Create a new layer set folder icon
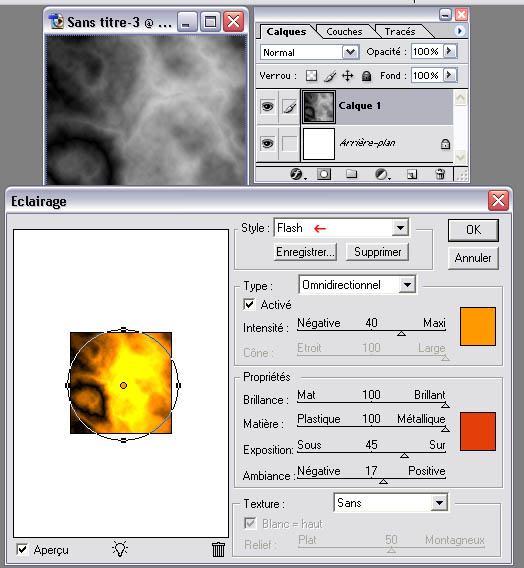 click(351, 174)
